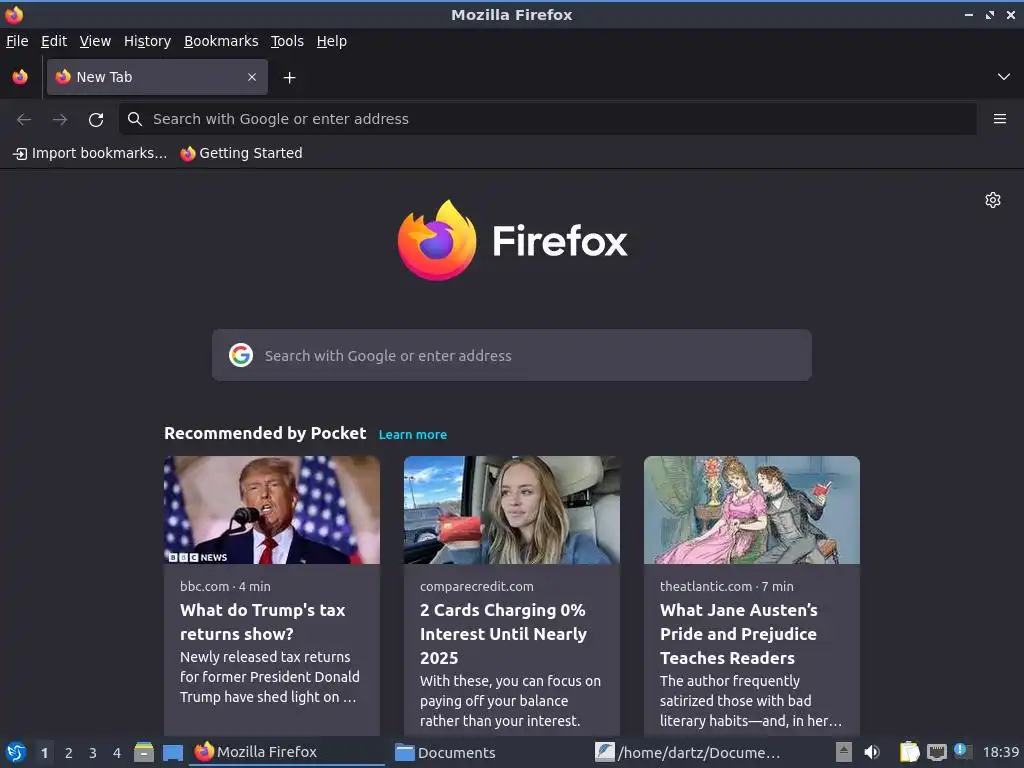The height and width of the screenshot is (768, 1024).
Task: Open the View menu
Action: pos(95,41)
